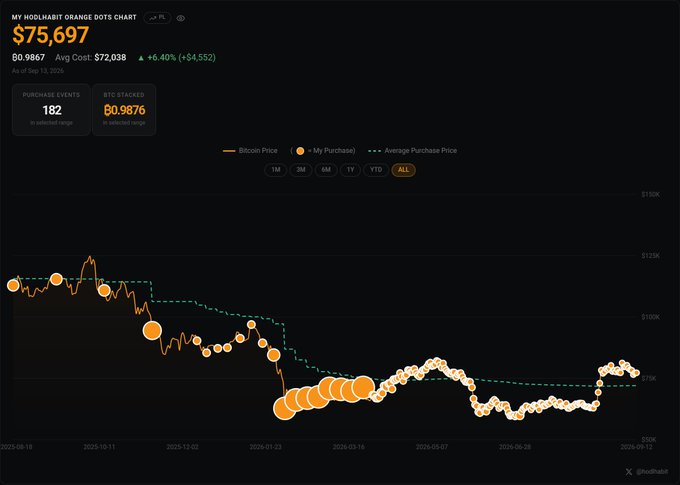Click the $75,697 portfolio value
The width and height of the screenshot is (680, 485).
pos(51,35)
